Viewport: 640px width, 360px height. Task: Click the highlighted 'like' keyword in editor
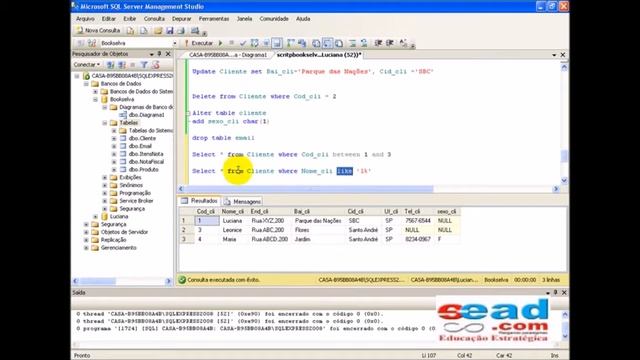[x=344, y=171]
